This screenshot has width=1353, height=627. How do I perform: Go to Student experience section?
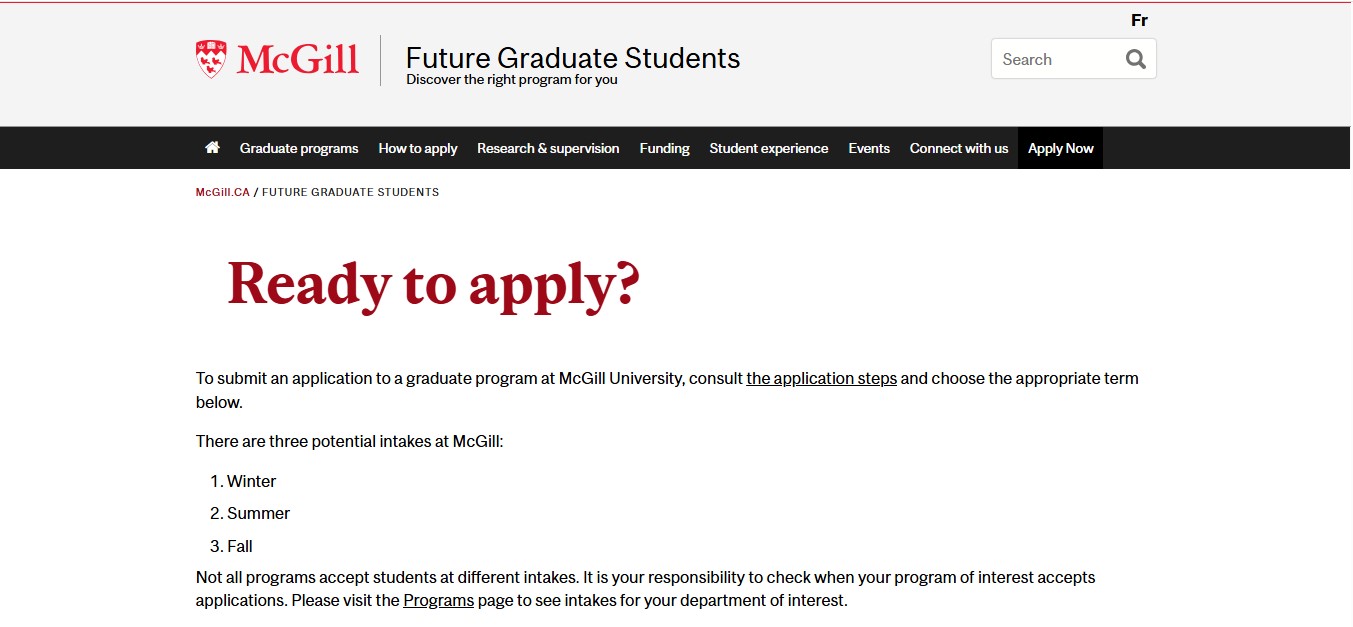[769, 148]
